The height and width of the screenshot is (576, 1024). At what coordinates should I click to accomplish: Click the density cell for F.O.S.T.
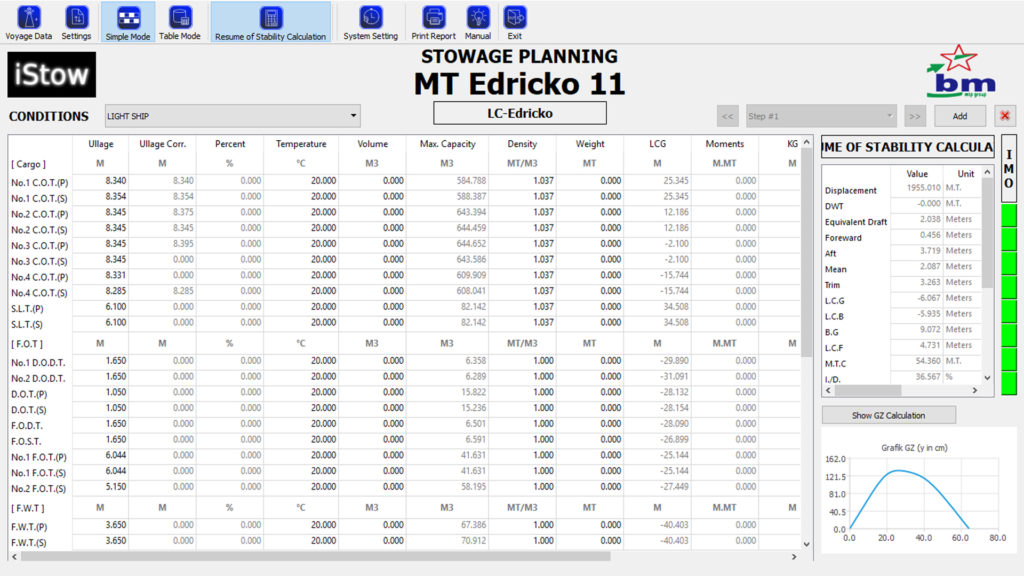(x=522, y=440)
